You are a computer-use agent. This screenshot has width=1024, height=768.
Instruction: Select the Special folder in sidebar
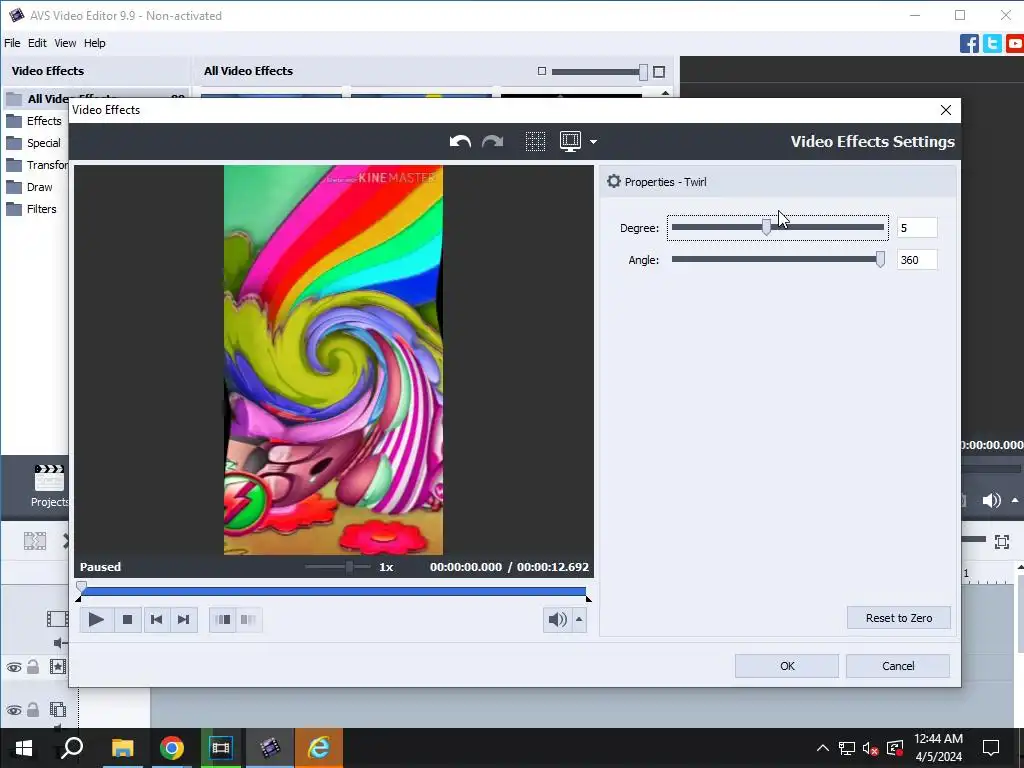(34, 143)
